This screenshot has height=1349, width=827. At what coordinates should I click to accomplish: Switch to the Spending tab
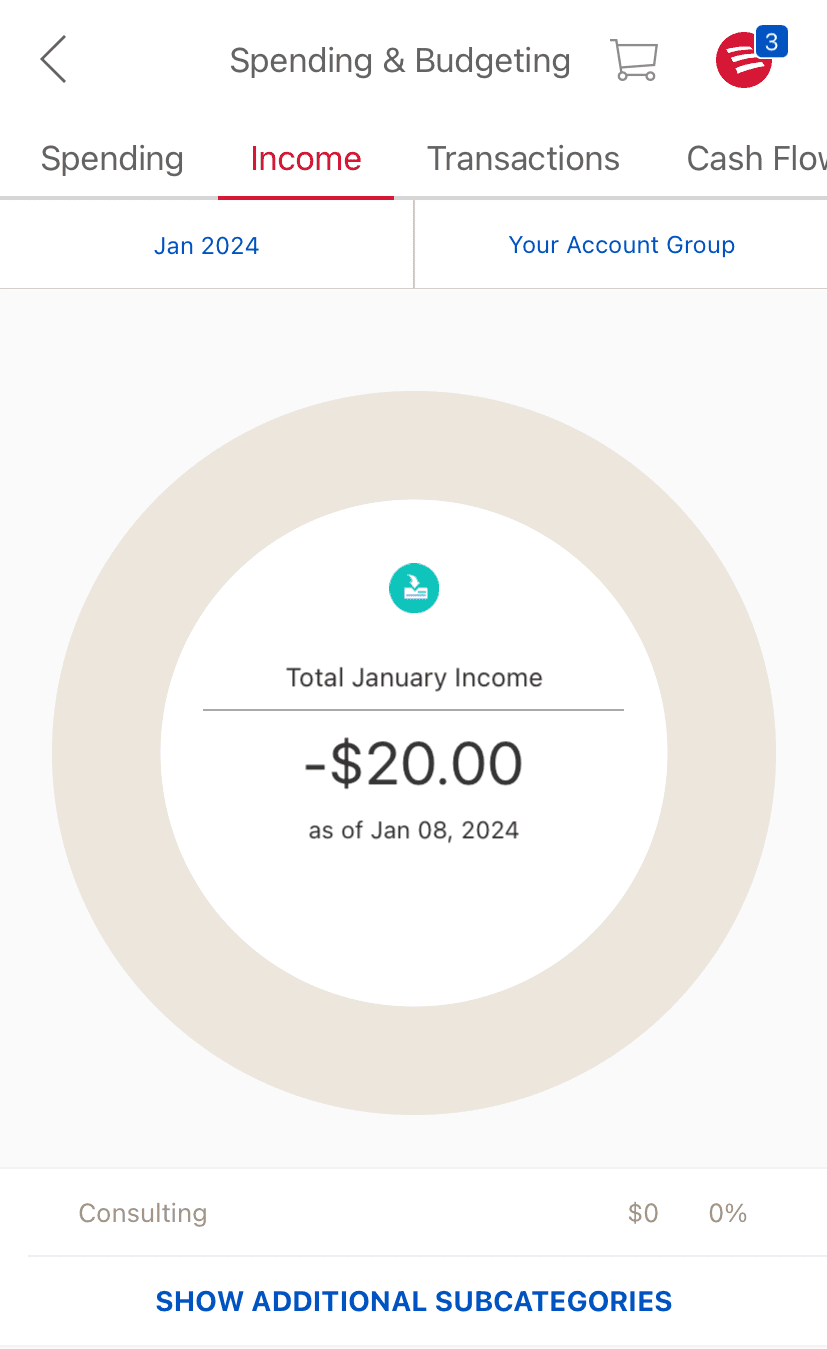[x=112, y=159]
